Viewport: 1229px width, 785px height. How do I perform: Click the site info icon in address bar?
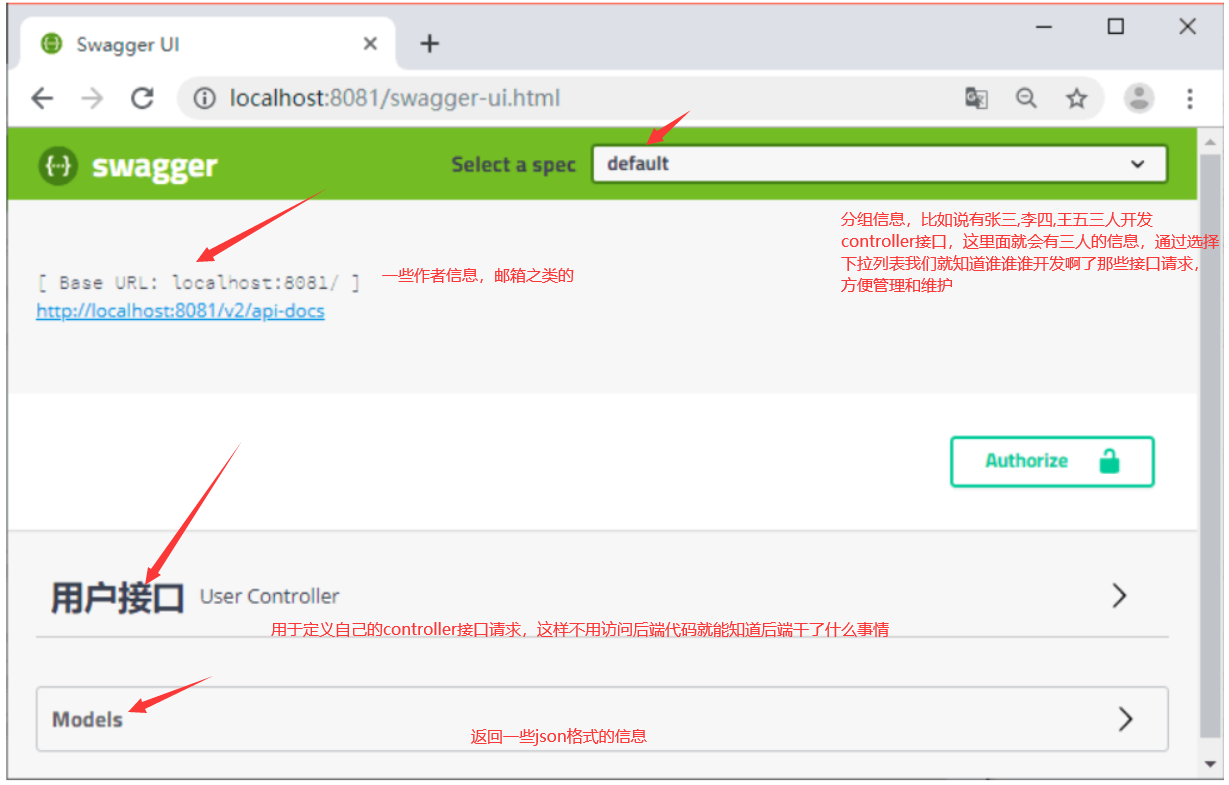[x=205, y=98]
